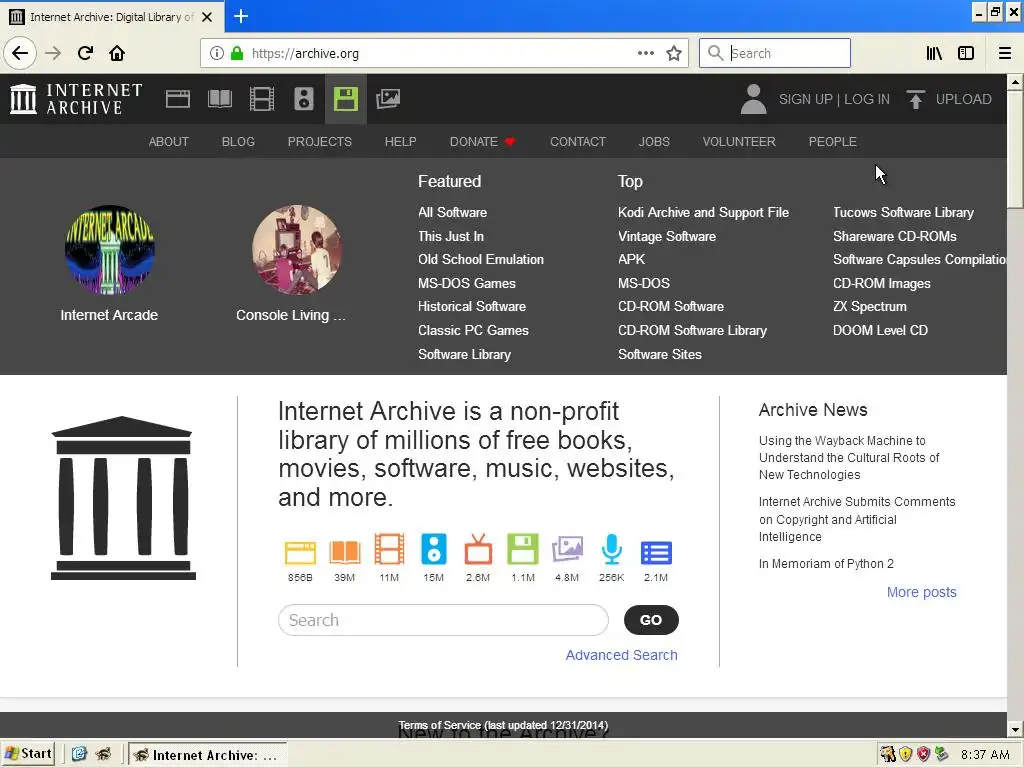Click the blue audio icon labeled 15M
1024x768 pixels.
[434, 549]
